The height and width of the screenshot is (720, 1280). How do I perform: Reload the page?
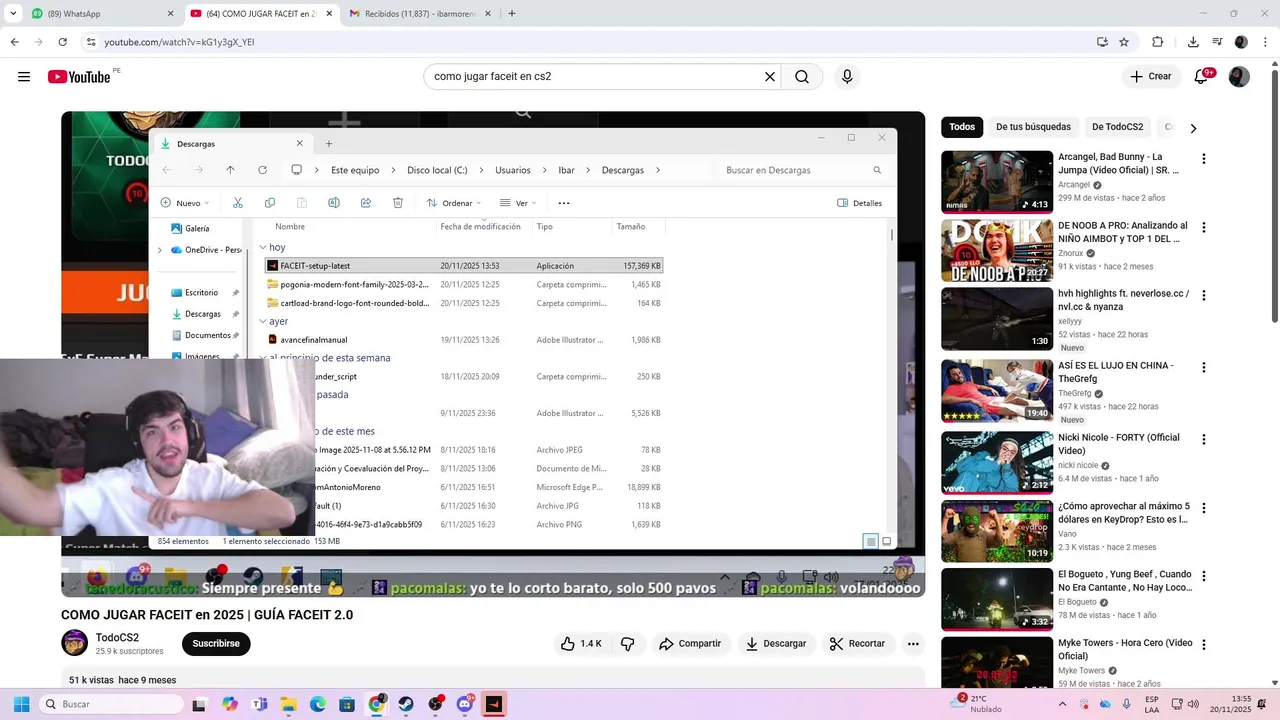pyautogui.click(x=62, y=42)
